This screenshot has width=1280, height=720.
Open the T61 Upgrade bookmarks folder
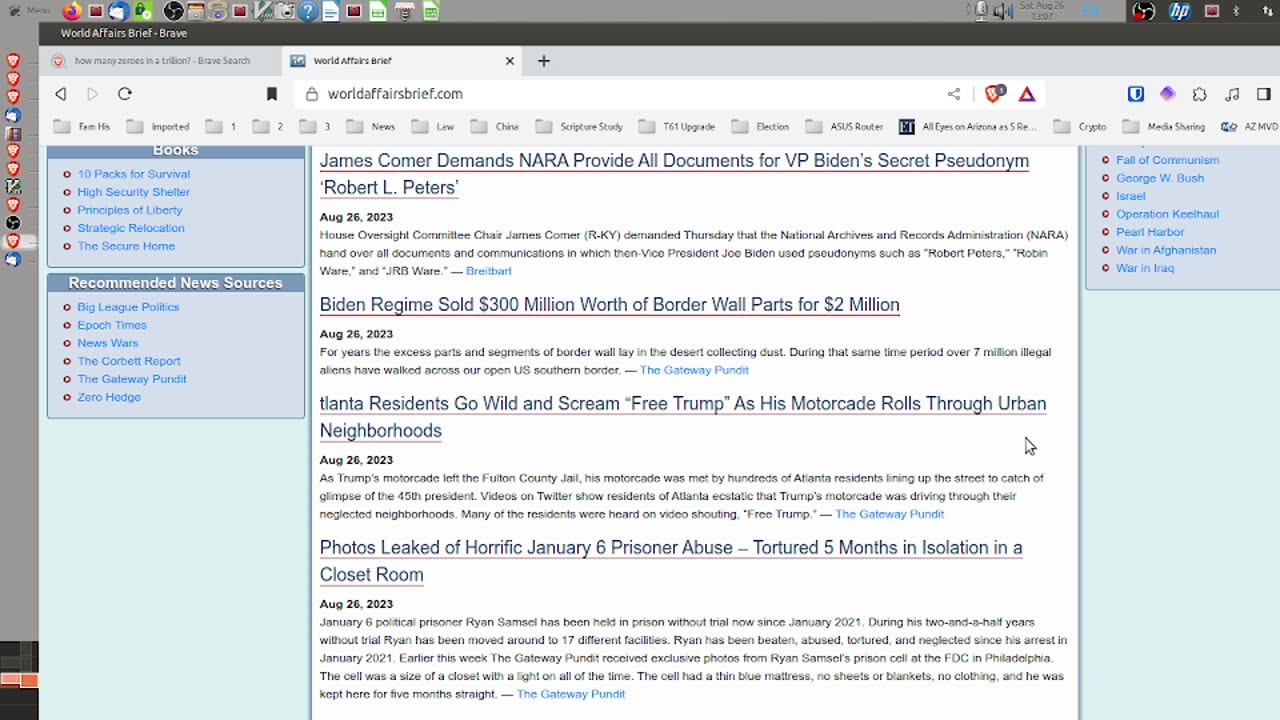point(677,127)
